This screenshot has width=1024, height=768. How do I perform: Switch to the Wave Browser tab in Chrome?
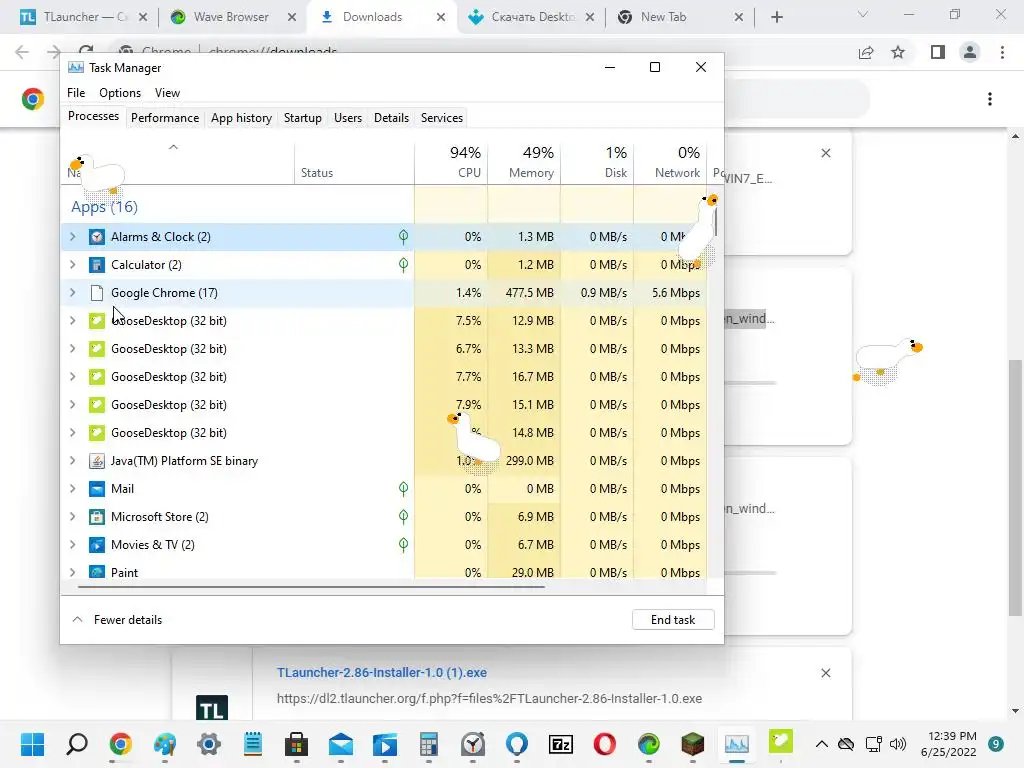pos(230,17)
